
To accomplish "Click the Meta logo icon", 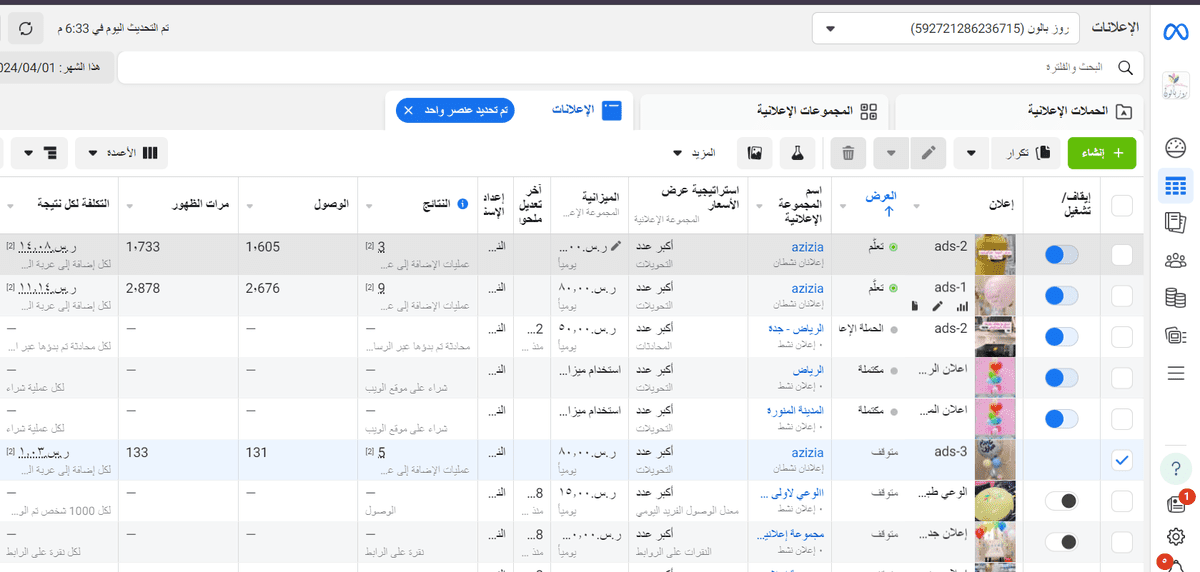I will point(1175,31).
